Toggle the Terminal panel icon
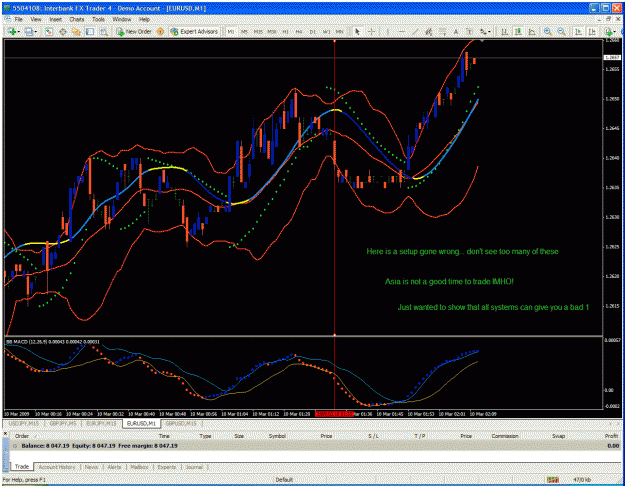This screenshot has height=486, width=625. [90, 31]
